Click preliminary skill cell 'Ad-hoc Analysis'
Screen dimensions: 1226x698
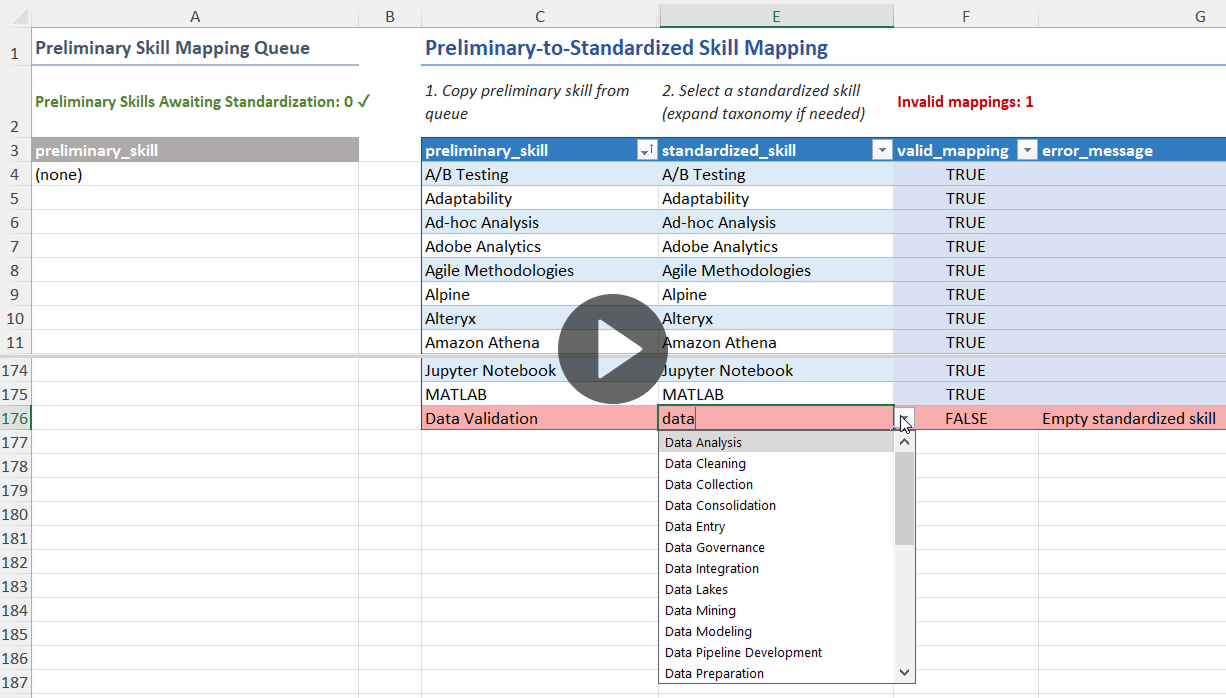tap(540, 222)
